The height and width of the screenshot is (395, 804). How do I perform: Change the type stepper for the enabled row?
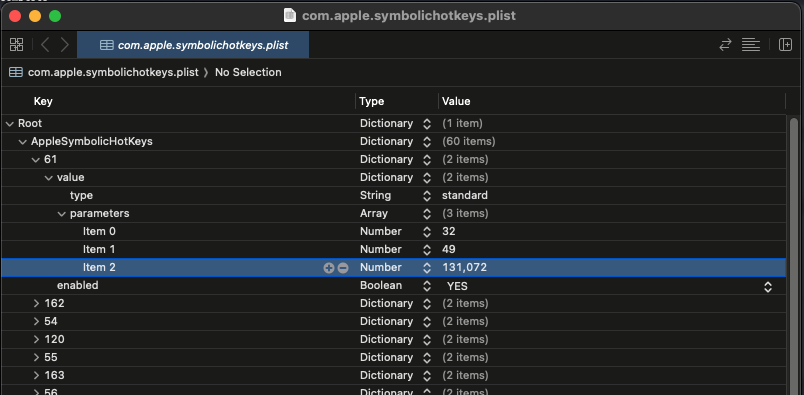[427, 286]
